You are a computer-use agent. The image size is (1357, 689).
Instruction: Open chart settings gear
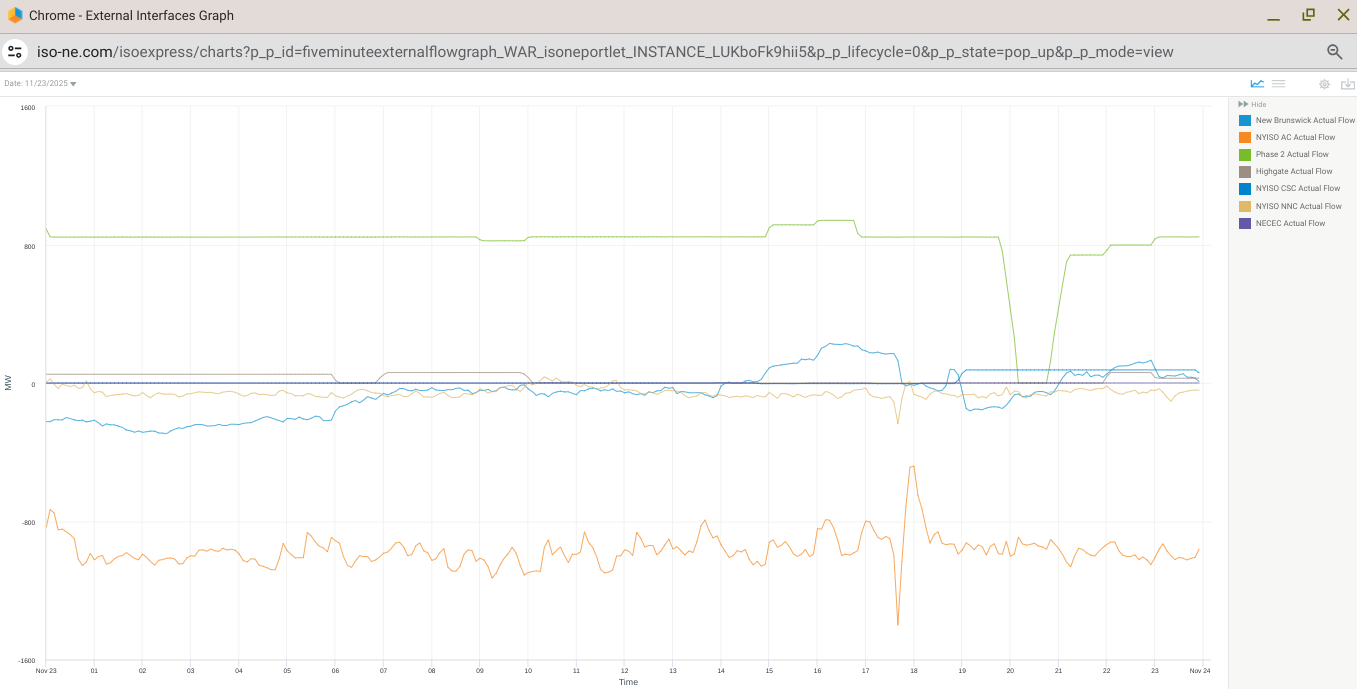(x=1324, y=84)
